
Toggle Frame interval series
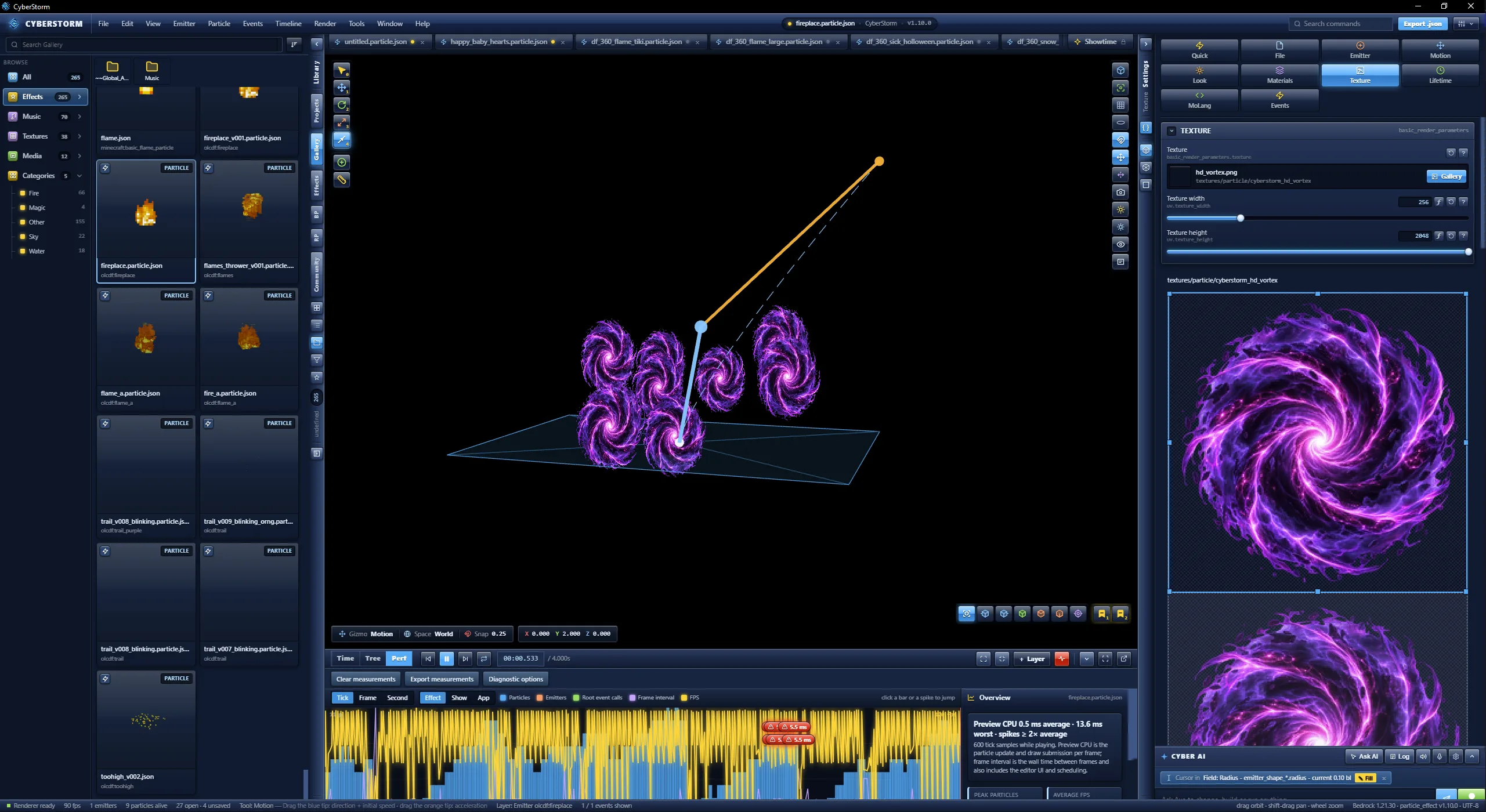click(x=652, y=698)
